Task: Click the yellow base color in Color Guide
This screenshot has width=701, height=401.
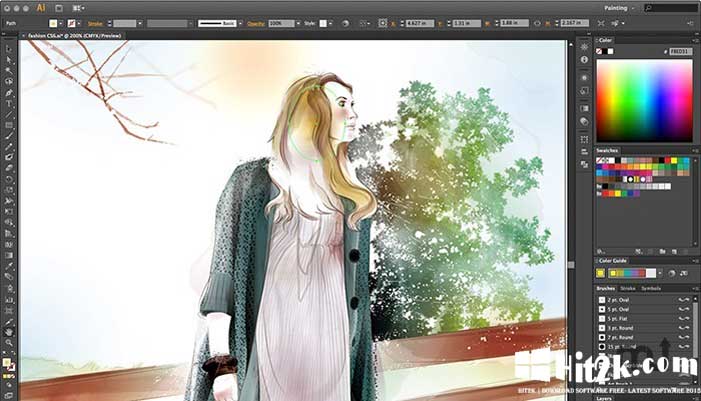Action: tap(600, 273)
